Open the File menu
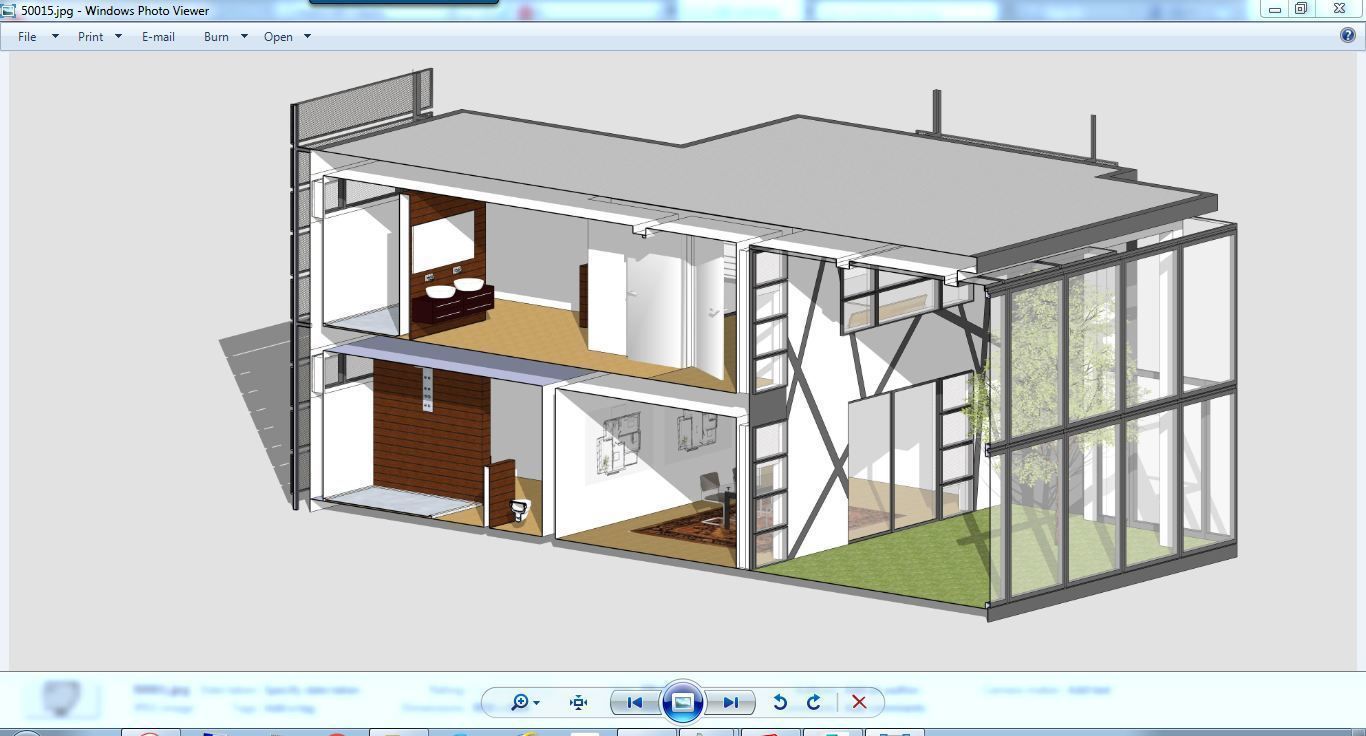Image resolution: width=1366 pixels, height=736 pixels. pos(27,36)
